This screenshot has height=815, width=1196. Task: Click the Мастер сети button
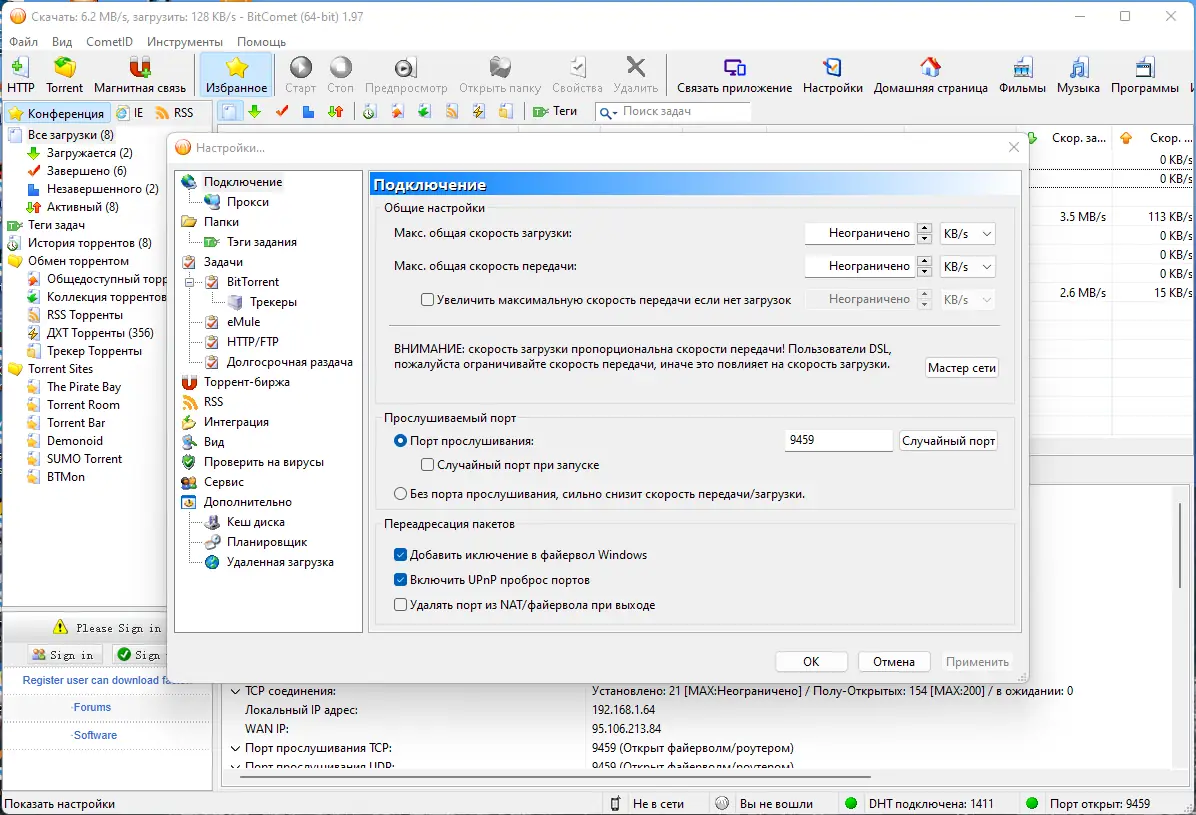coord(961,368)
